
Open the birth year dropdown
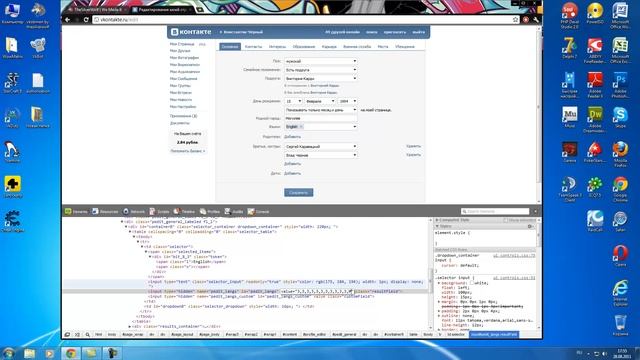click(347, 101)
